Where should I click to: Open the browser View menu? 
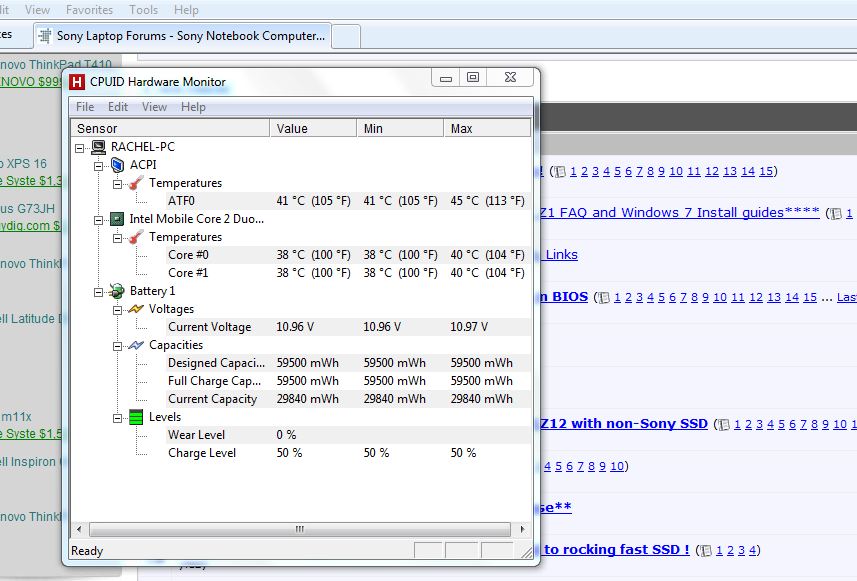(x=38, y=10)
